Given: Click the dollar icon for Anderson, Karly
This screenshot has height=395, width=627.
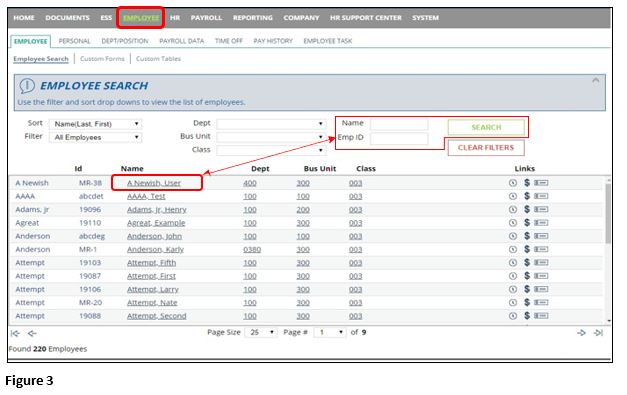Looking at the screenshot, I should pos(527,249).
